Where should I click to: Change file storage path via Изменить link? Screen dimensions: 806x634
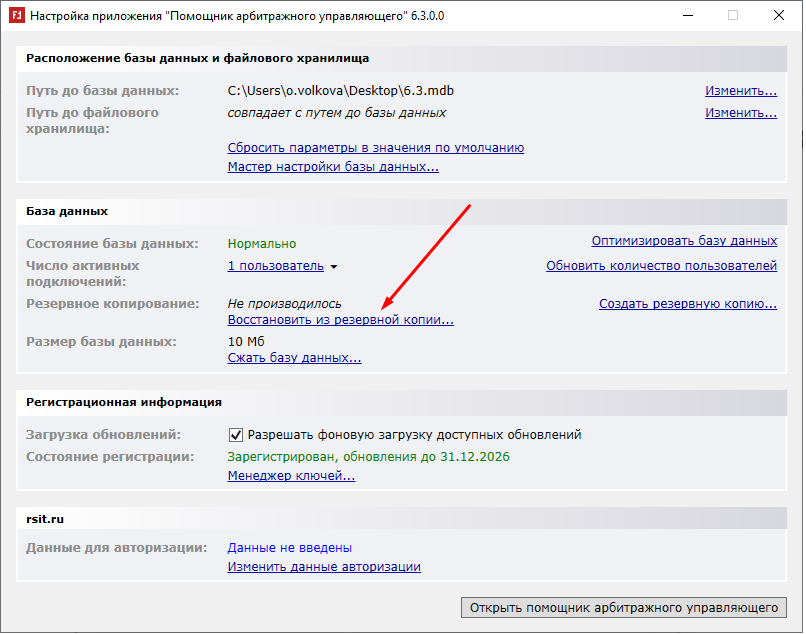[741, 113]
